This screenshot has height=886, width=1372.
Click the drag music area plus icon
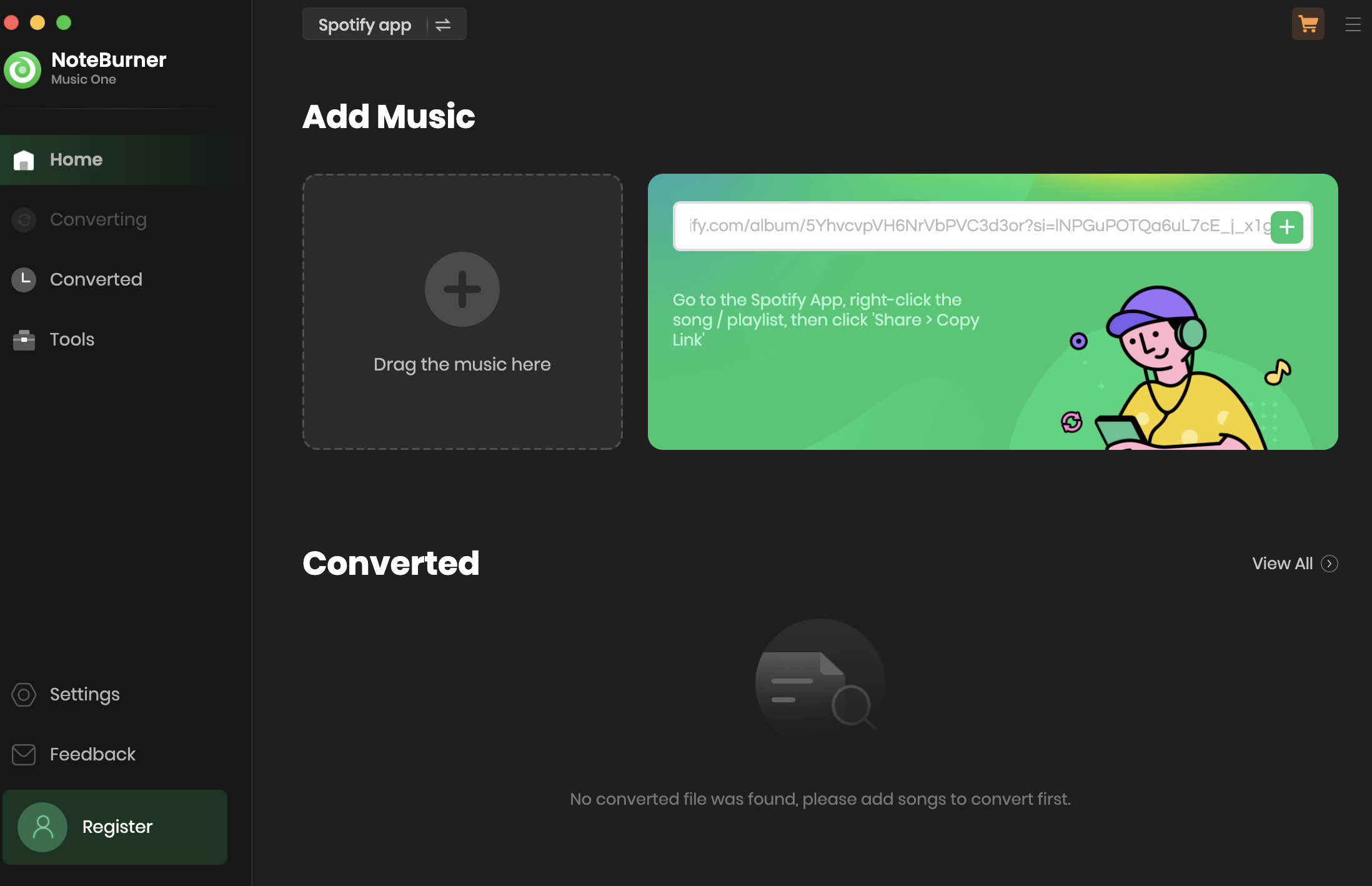coord(462,290)
